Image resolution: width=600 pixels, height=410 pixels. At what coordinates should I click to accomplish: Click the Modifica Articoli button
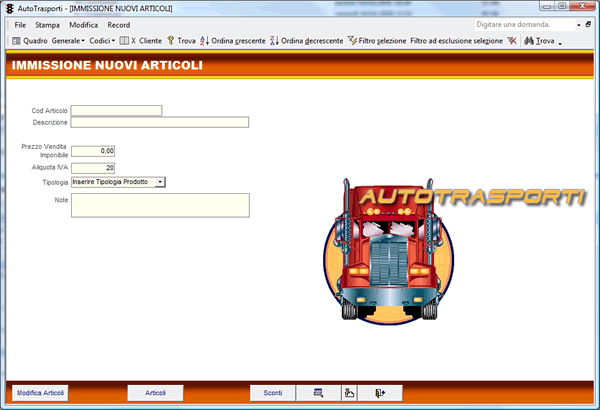pyautogui.click(x=40, y=393)
